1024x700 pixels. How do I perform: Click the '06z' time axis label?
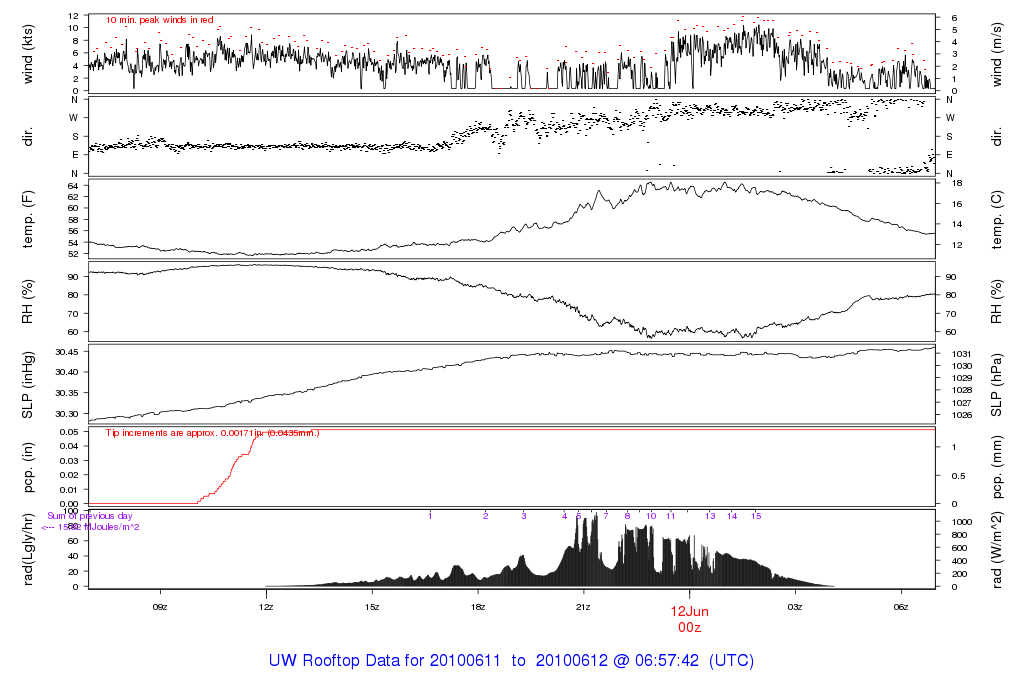pos(901,607)
